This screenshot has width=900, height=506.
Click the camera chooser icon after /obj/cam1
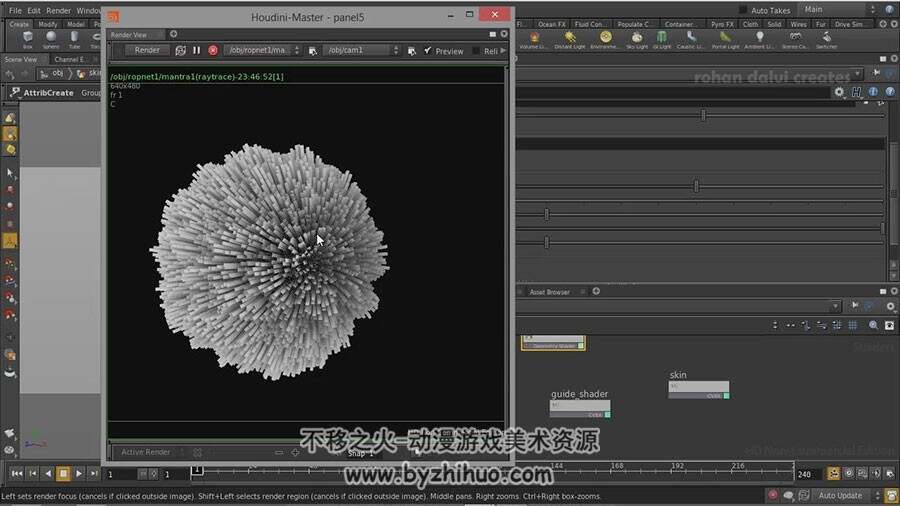412,51
